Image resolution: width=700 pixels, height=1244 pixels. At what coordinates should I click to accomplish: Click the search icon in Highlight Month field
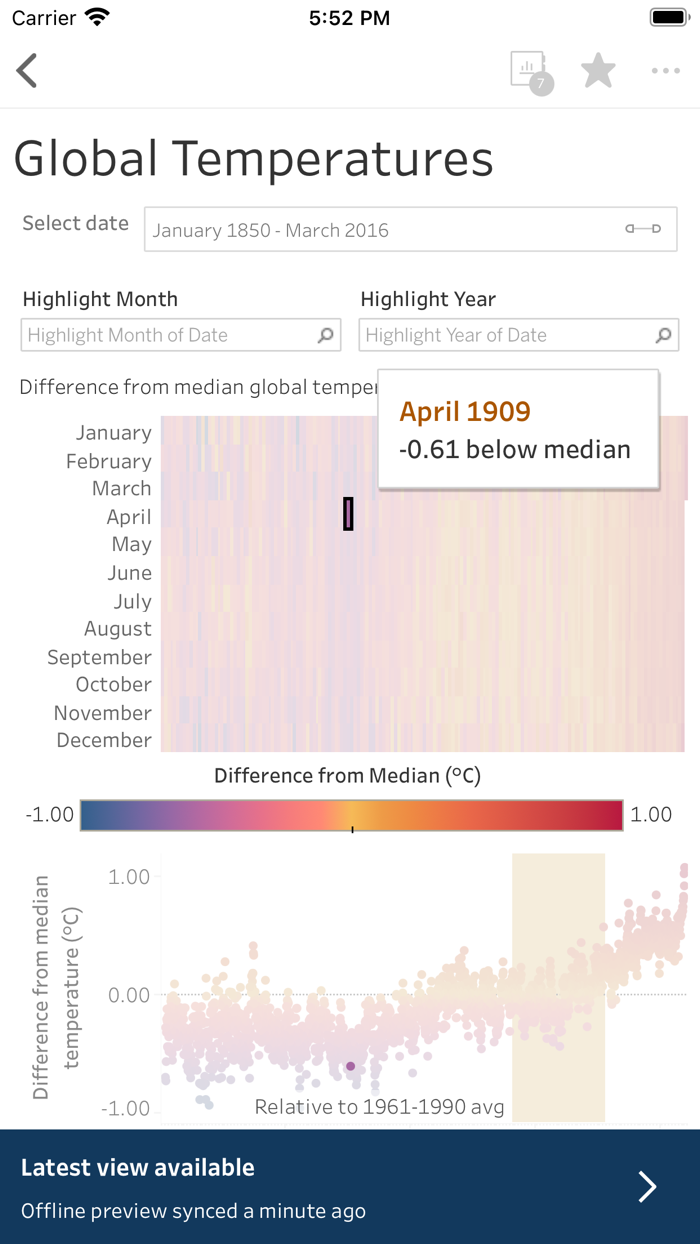(x=324, y=335)
